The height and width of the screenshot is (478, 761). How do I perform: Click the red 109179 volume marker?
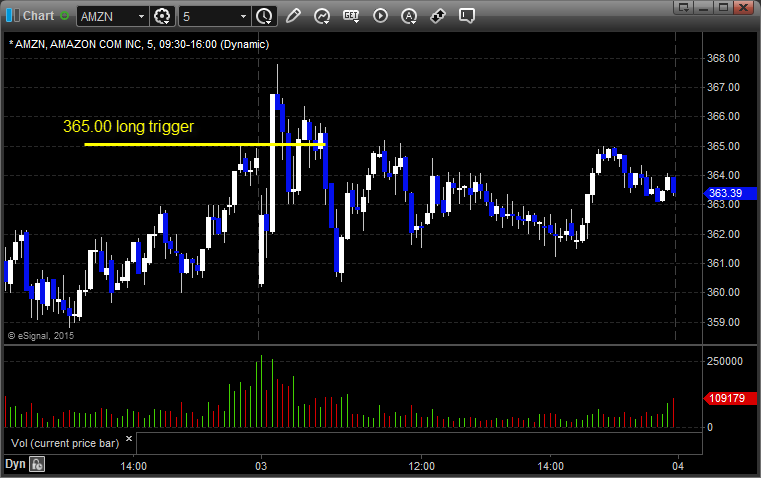[x=730, y=398]
